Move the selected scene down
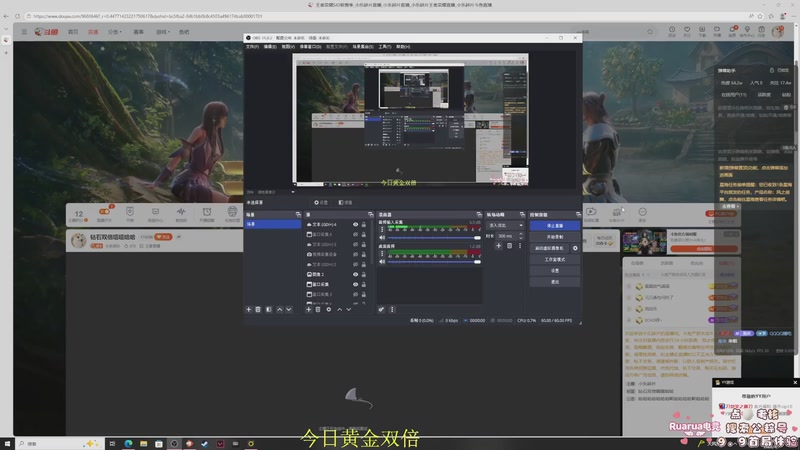Viewport: 800px width, 450px height. coord(289,309)
